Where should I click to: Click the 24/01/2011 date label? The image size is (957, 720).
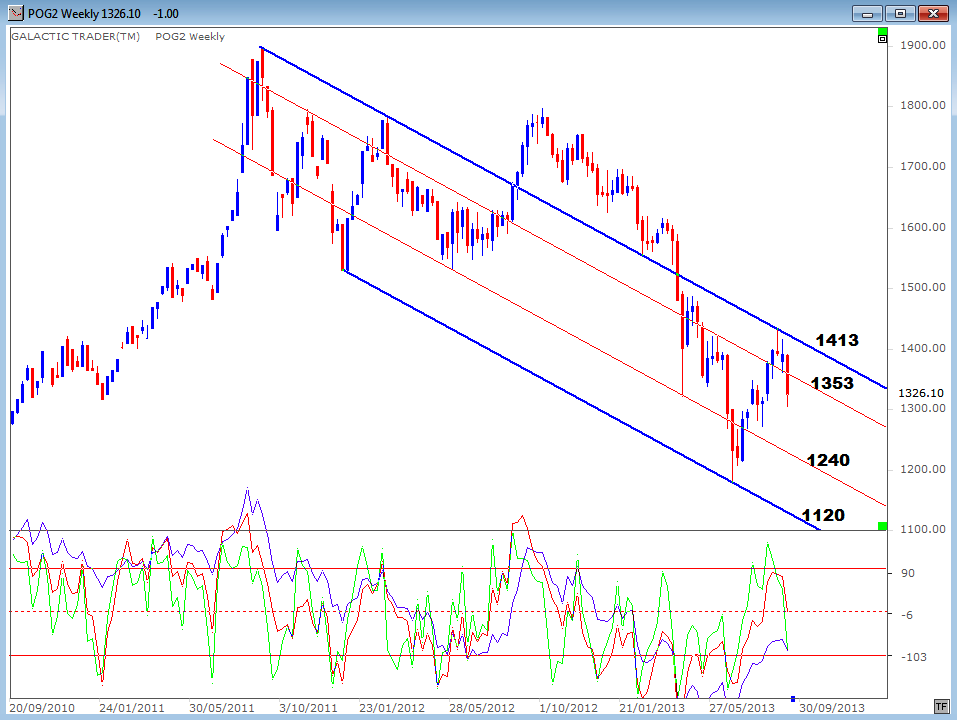click(132, 708)
